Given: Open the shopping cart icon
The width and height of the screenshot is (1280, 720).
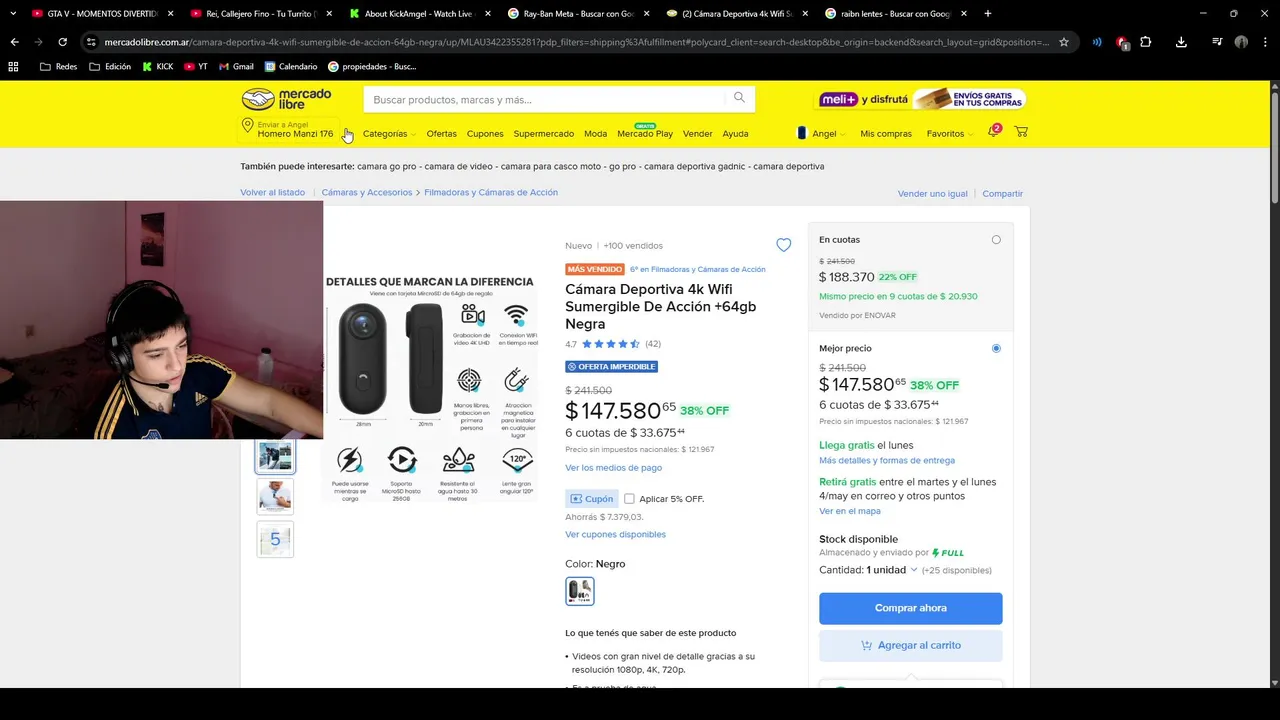Looking at the screenshot, I should tap(1021, 132).
